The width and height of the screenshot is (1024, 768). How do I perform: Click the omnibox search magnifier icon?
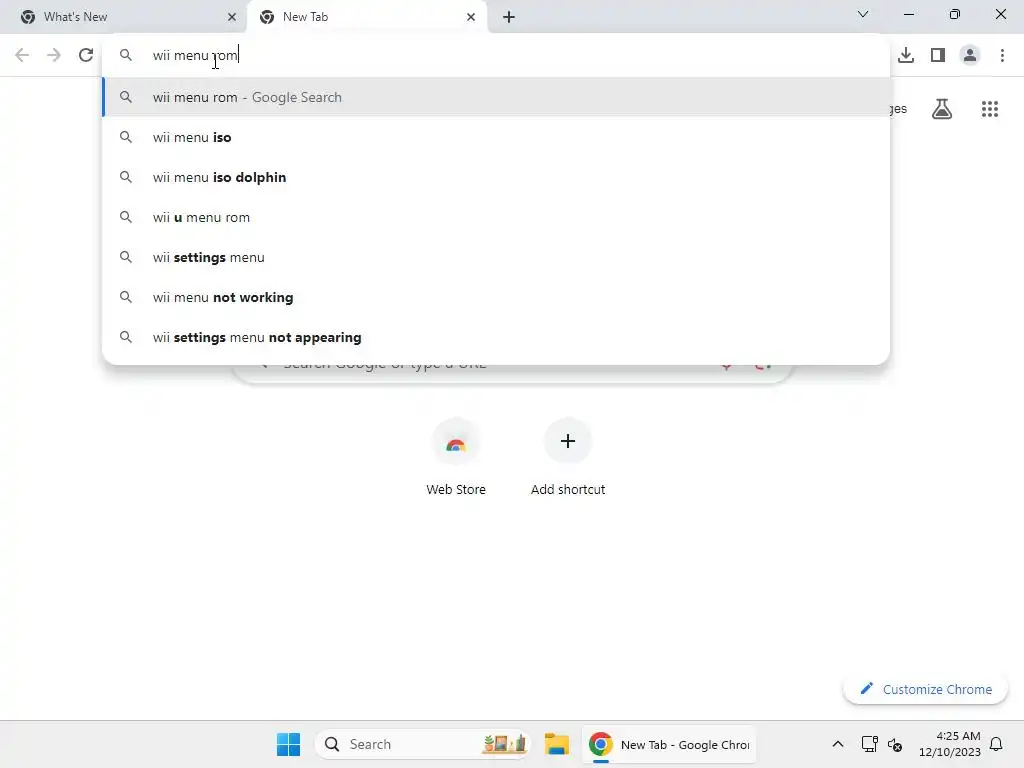[x=126, y=55]
